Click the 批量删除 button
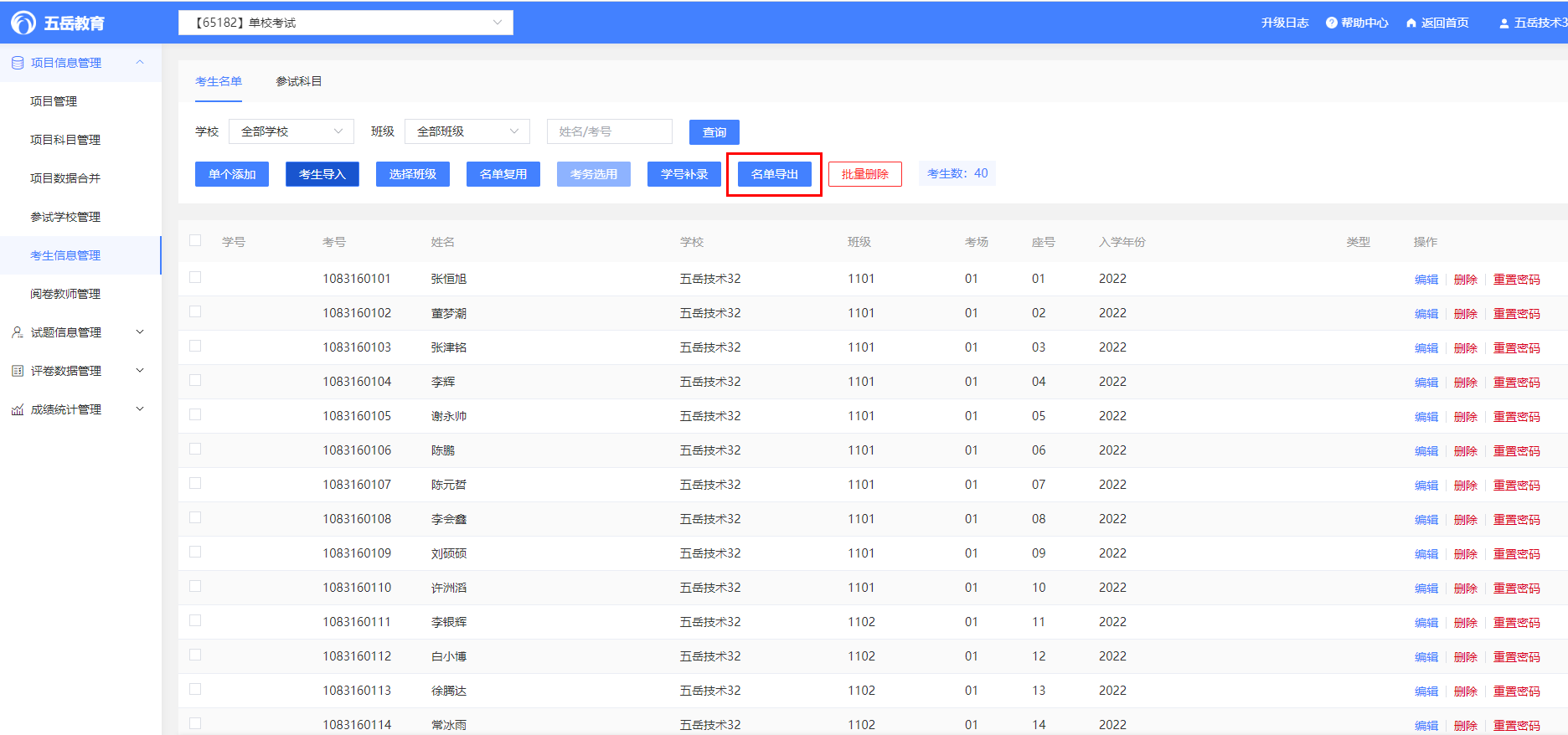 pos(864,174)
